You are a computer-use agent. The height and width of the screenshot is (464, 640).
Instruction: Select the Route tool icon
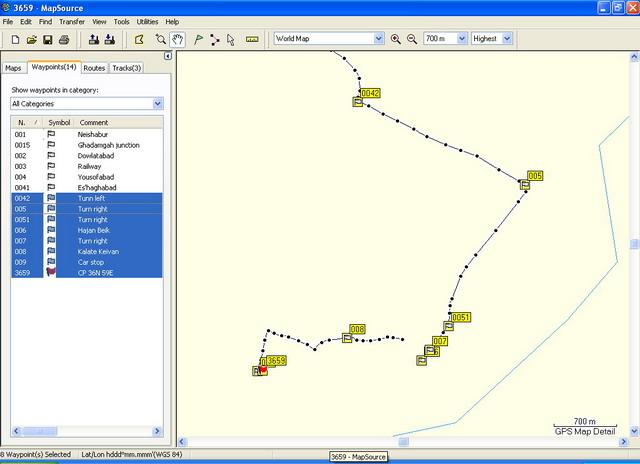[215, 40]
